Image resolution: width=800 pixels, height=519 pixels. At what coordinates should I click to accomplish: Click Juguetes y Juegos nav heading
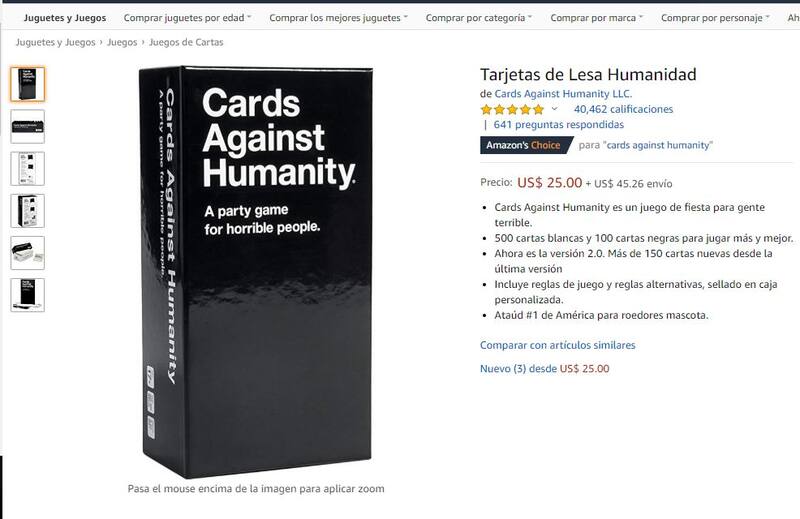tap(65, 18)
